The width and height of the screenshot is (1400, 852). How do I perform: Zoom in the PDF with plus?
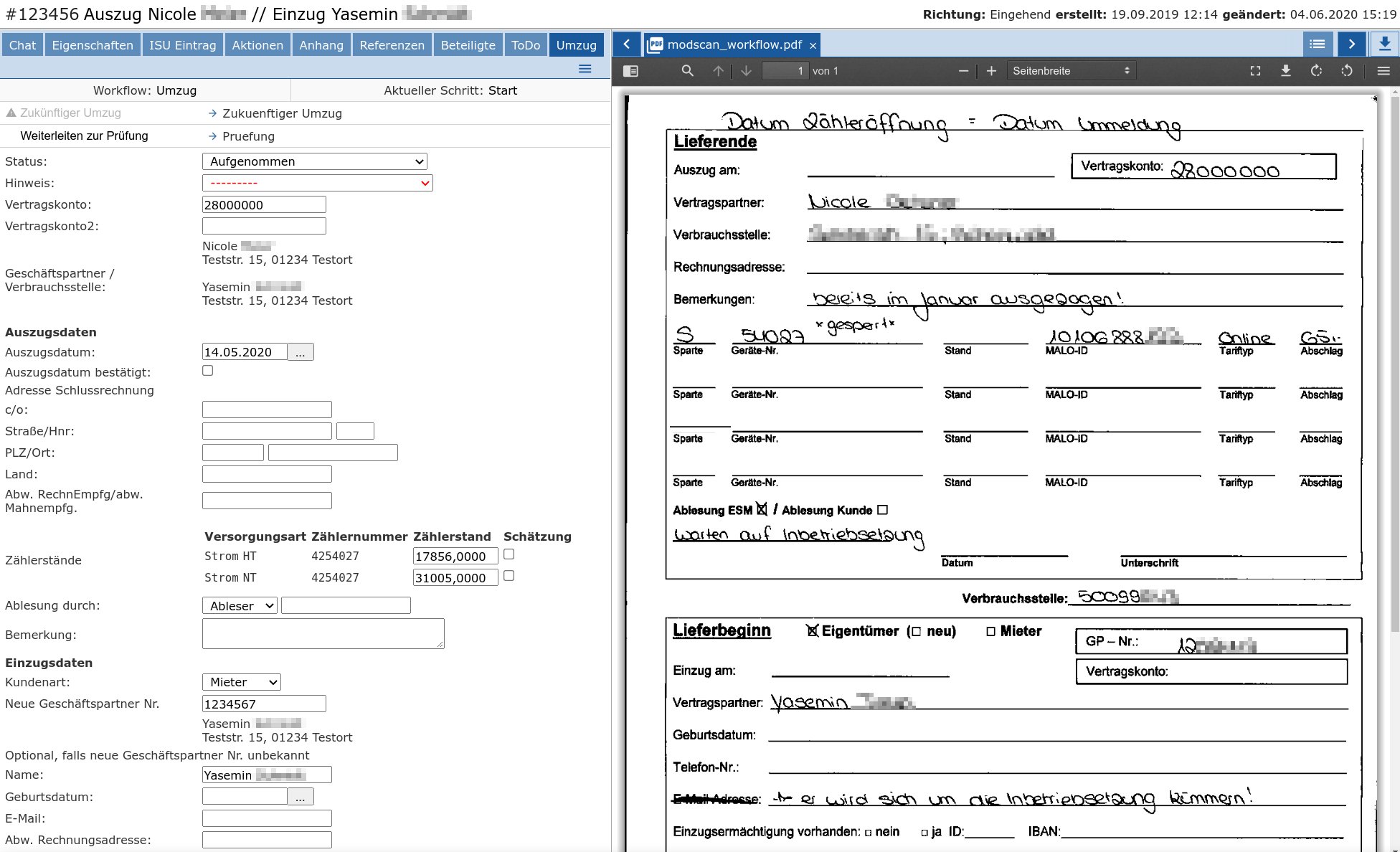click(x=991, y=71)
